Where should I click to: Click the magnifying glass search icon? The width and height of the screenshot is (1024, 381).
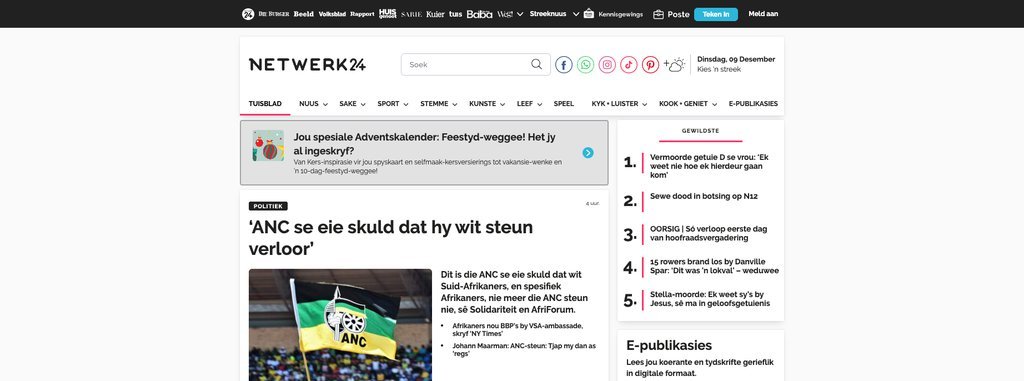(536, 64)
